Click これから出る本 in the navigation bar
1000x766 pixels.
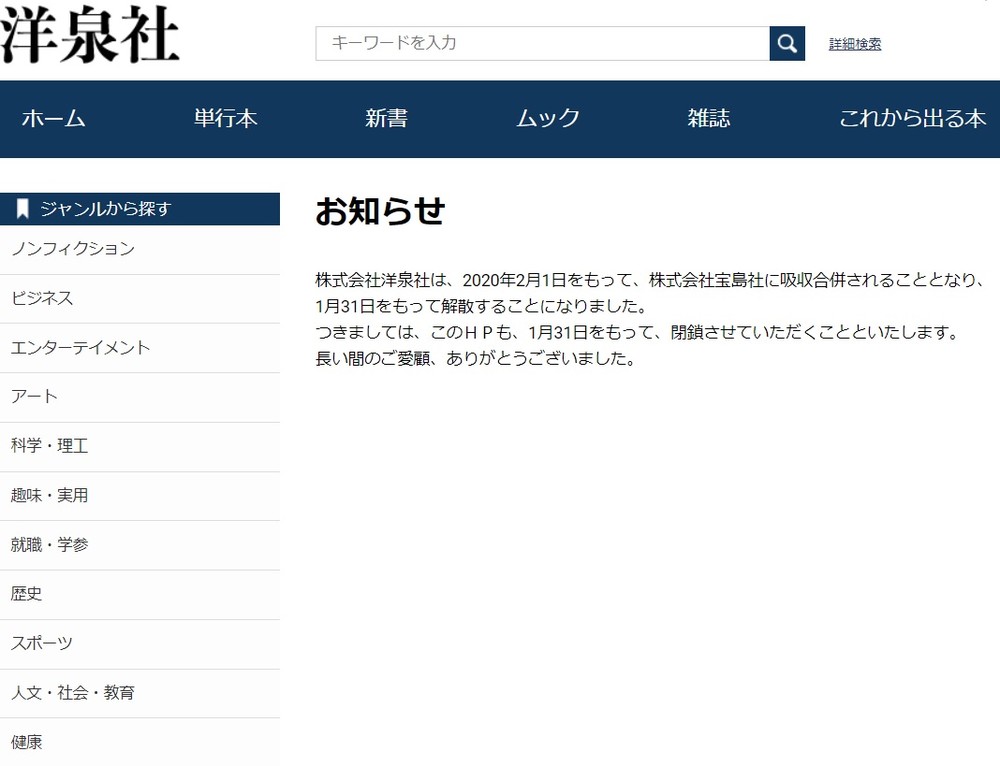point(912,119)
